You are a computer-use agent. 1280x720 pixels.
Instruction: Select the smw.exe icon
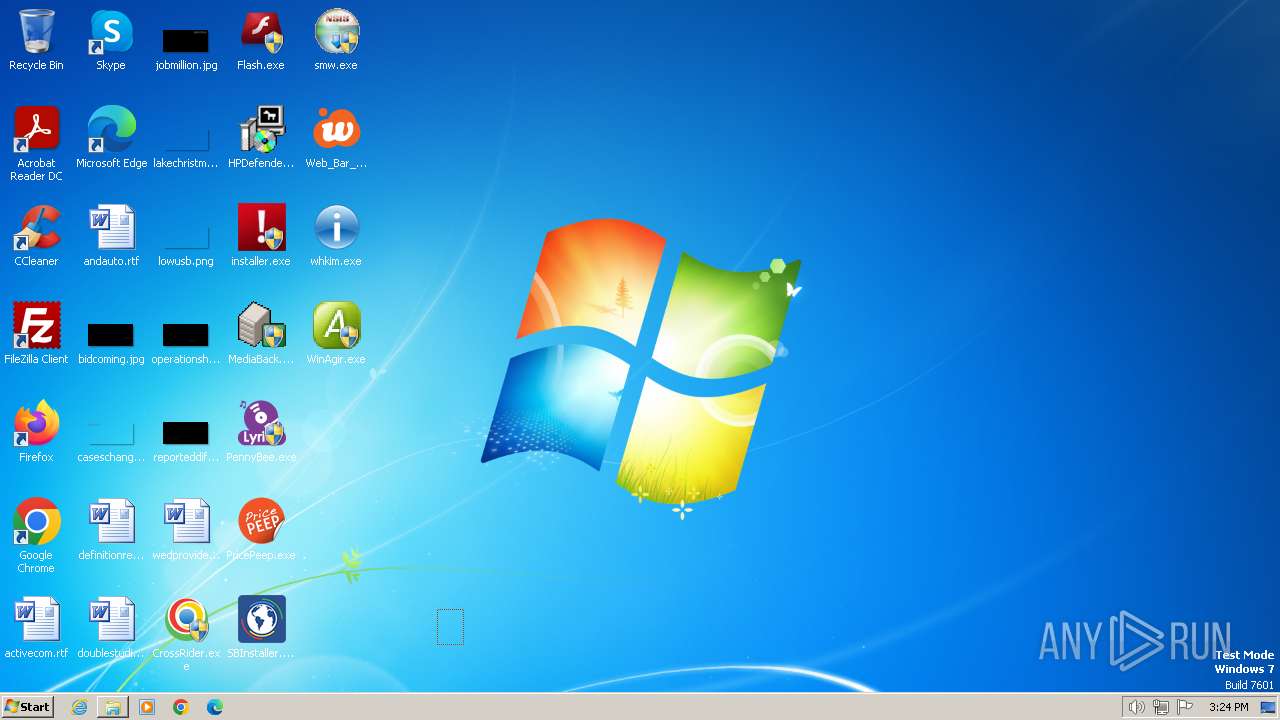coord(336,40)
